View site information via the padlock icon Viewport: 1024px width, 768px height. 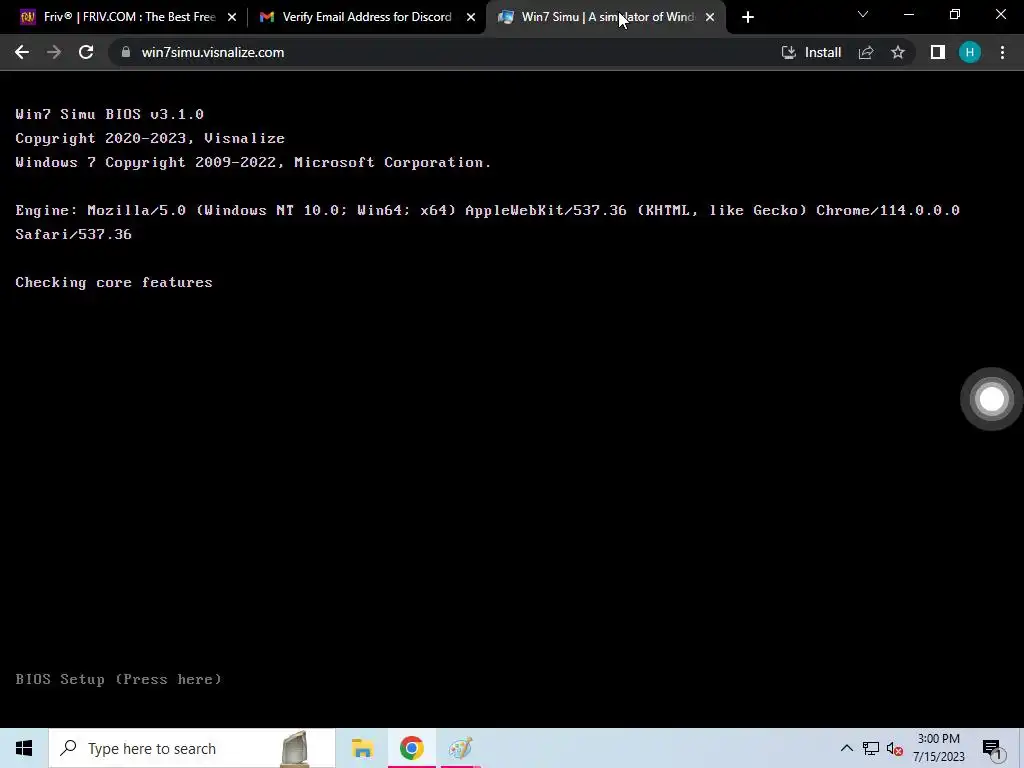click(126, 52)
